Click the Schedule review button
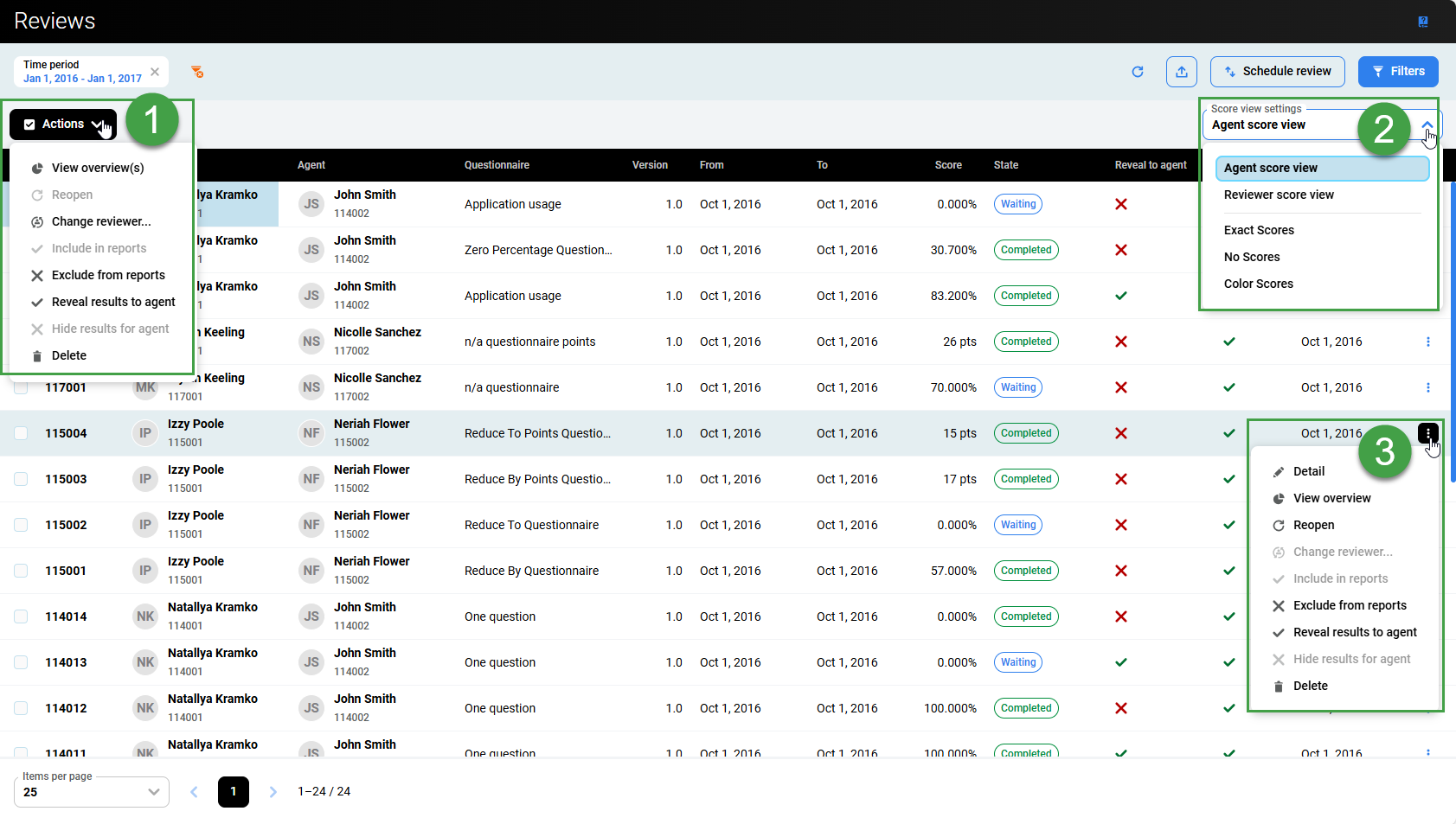1456x824 pixels. tap(1277, 72)
